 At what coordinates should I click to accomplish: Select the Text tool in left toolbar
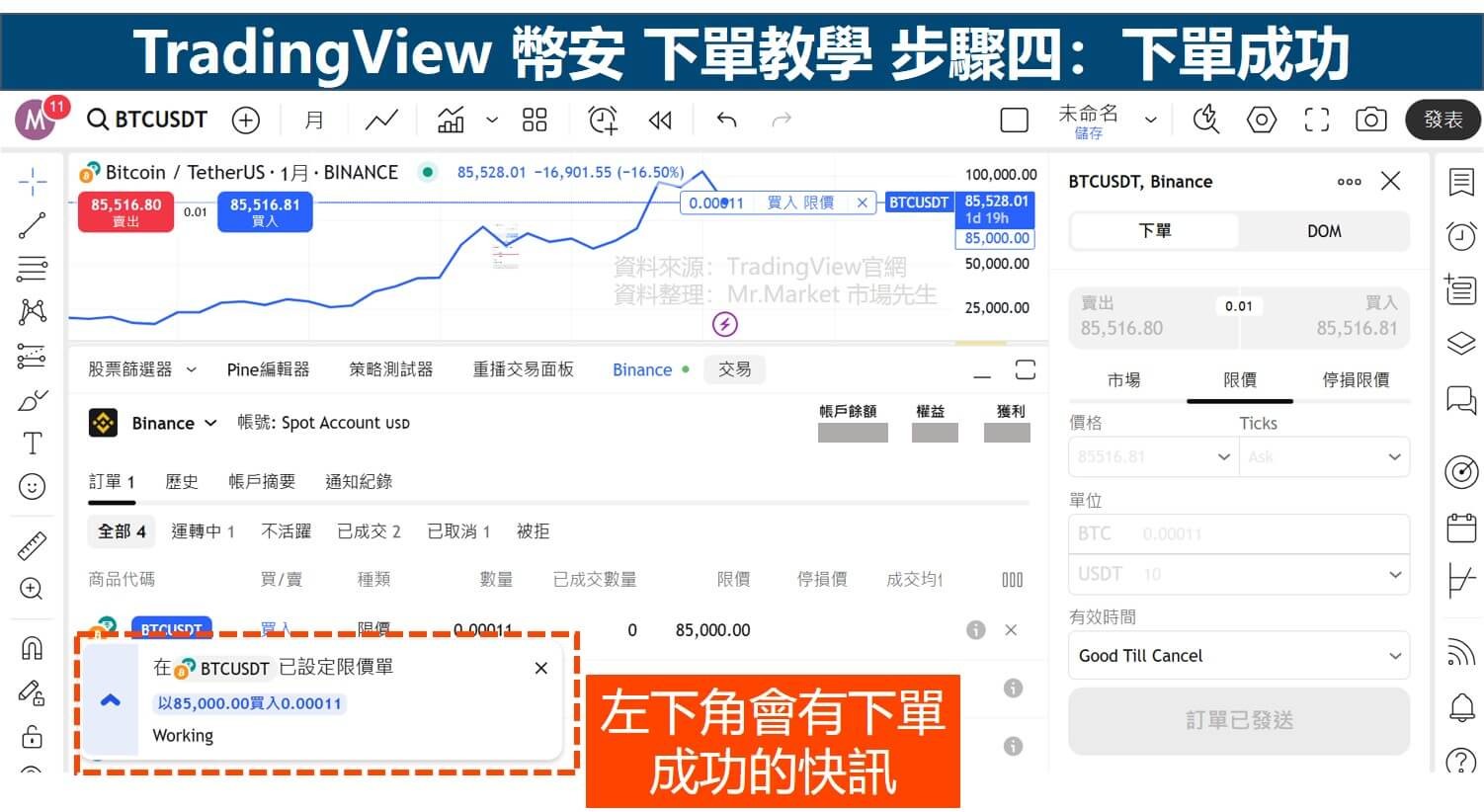pyautogui.click(x=32, y=444)
